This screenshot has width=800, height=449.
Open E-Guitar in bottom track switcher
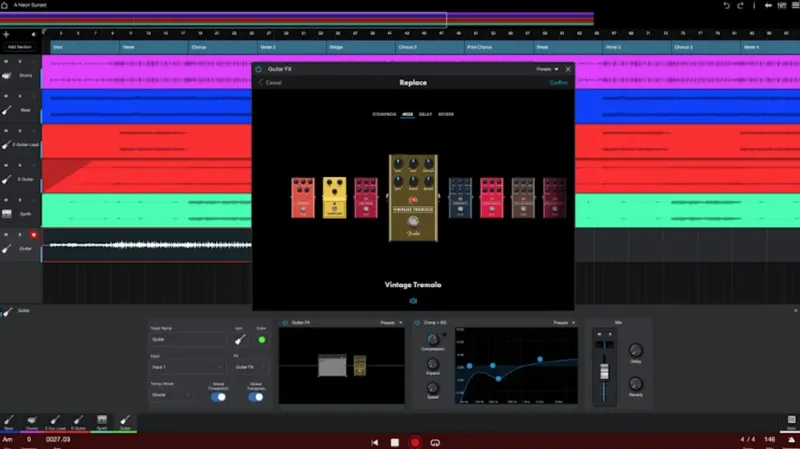pos(78,422)
